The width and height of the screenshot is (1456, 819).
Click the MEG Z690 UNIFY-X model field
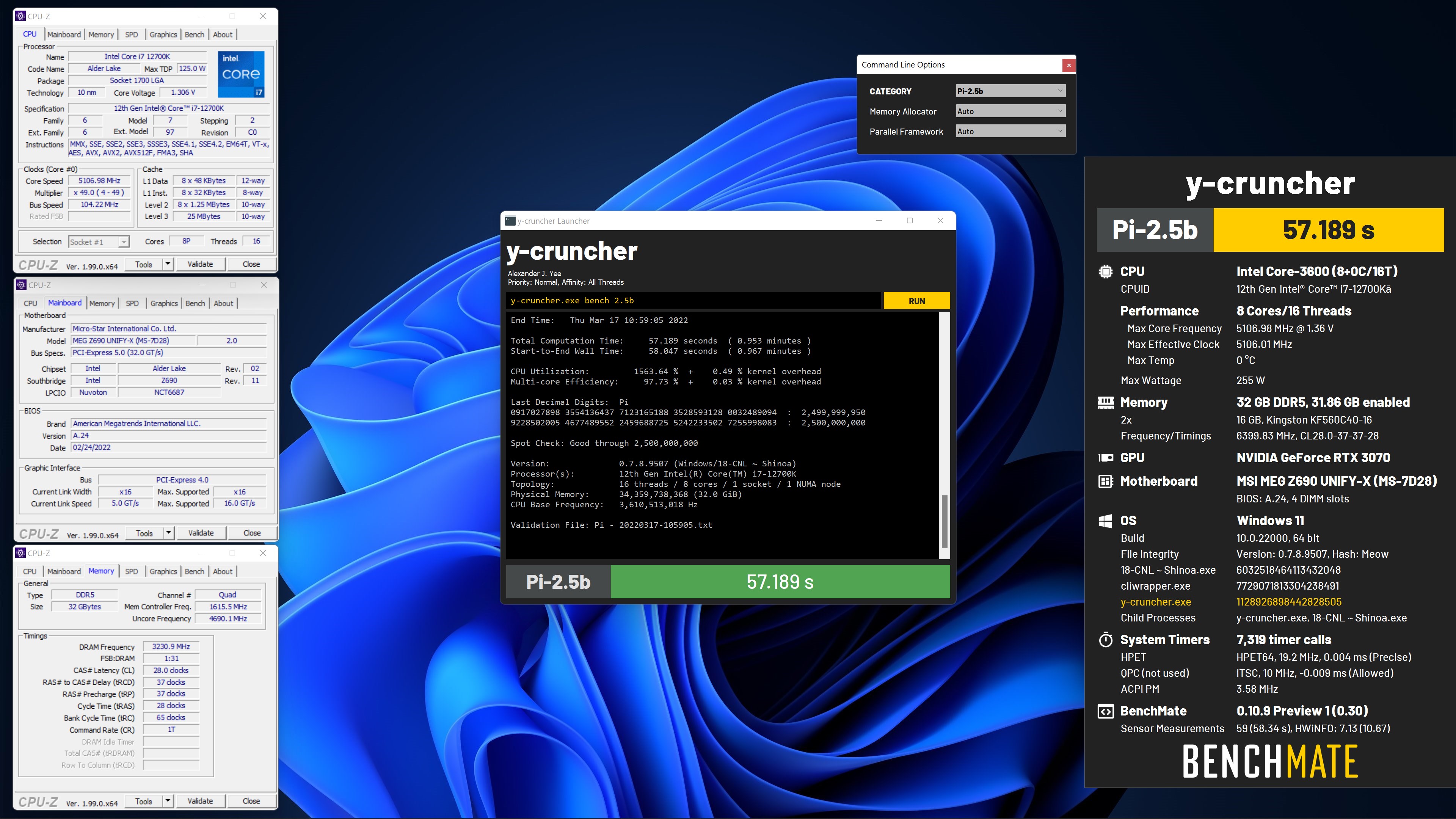(x=133, y=341)
